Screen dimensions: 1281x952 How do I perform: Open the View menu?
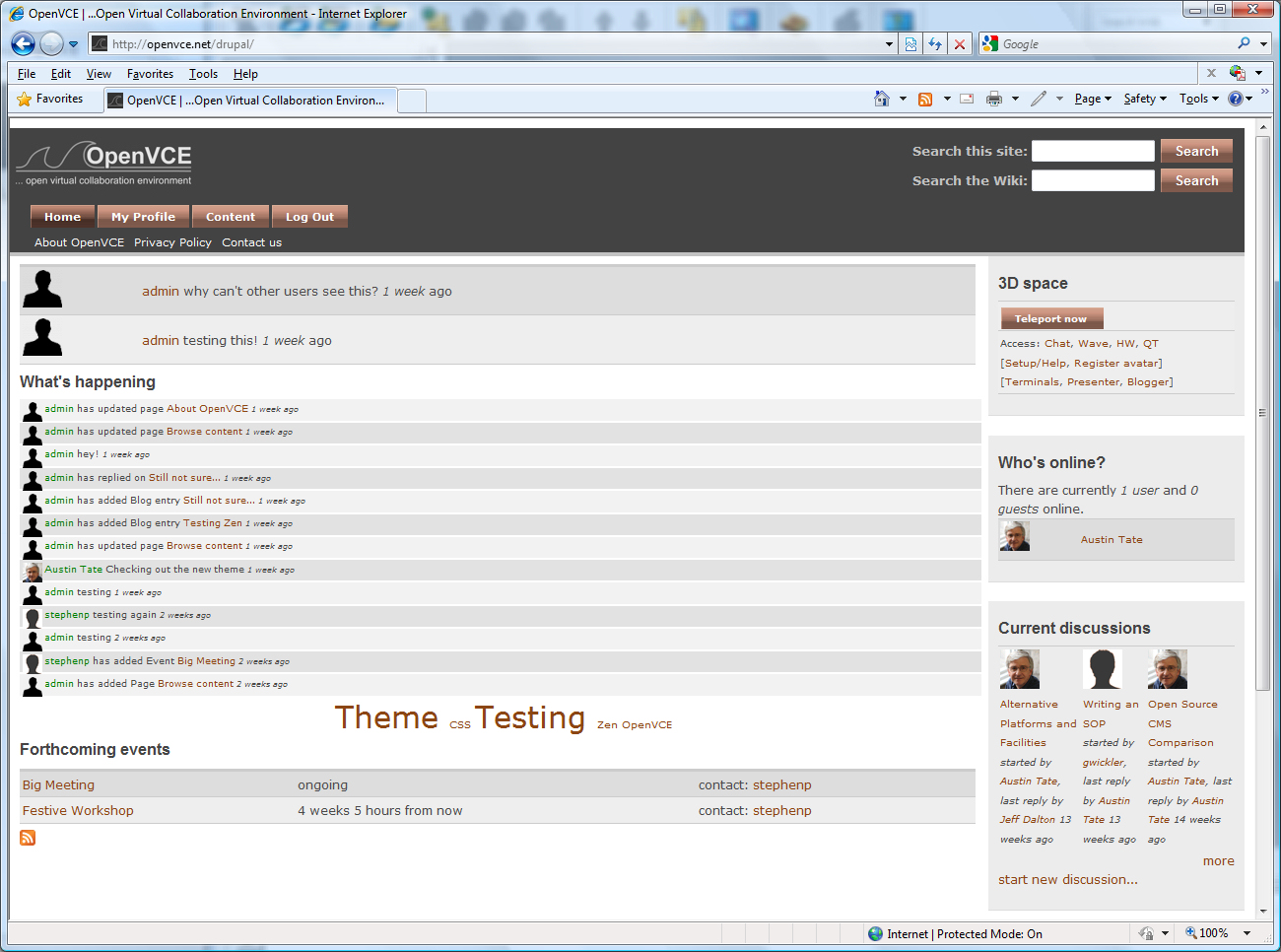tap(99, 74)
